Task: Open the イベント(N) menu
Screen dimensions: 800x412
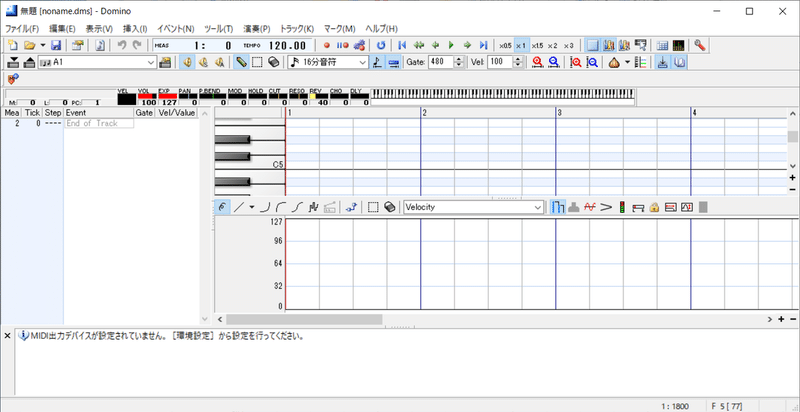Action: pos(176,29)
